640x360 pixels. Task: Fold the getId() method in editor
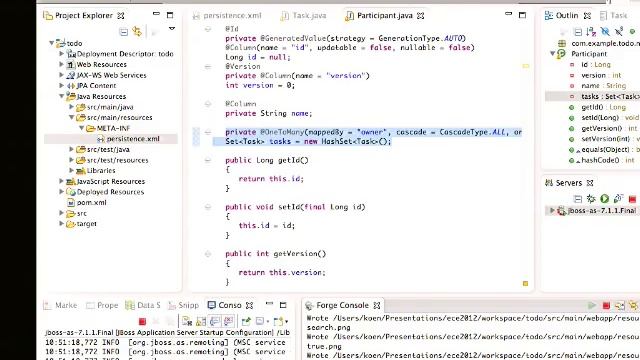208,160
